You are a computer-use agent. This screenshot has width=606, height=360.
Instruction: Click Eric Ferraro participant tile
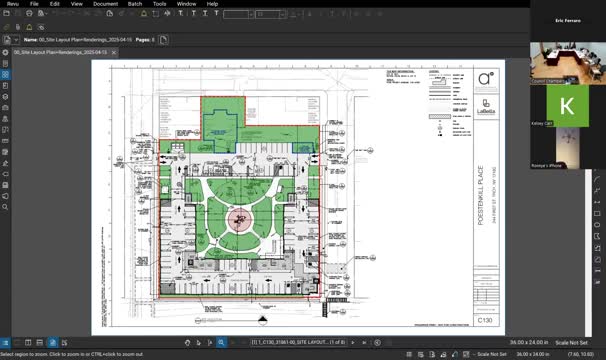tap(568, 20)
